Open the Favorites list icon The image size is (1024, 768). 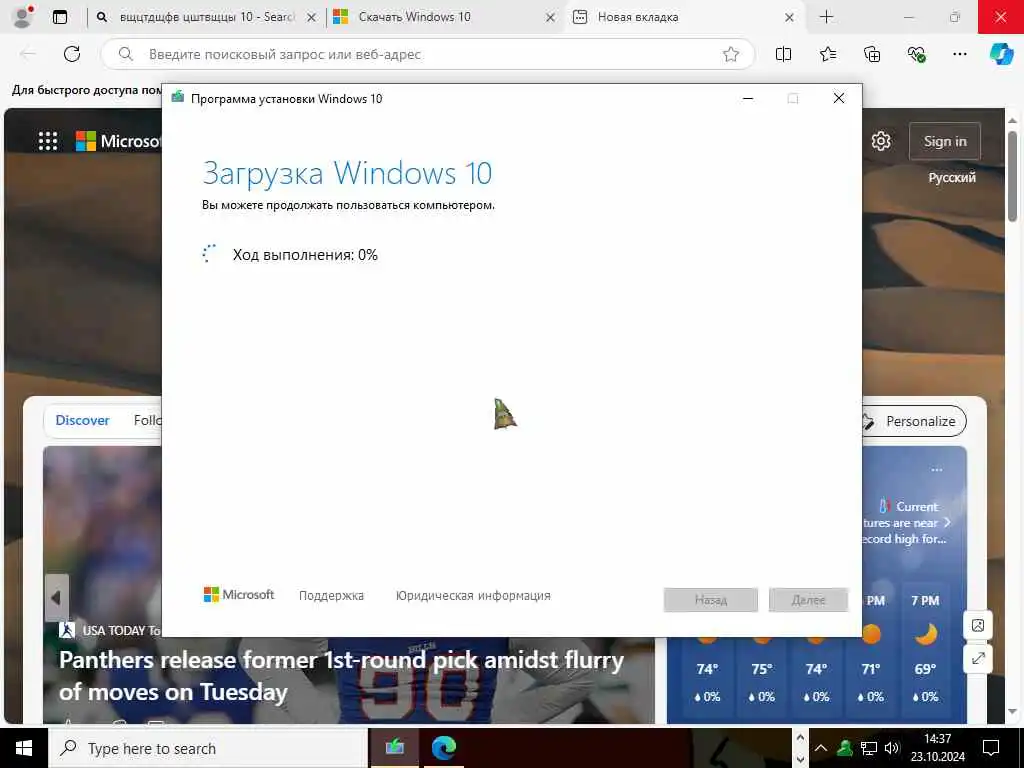point(827,54)
